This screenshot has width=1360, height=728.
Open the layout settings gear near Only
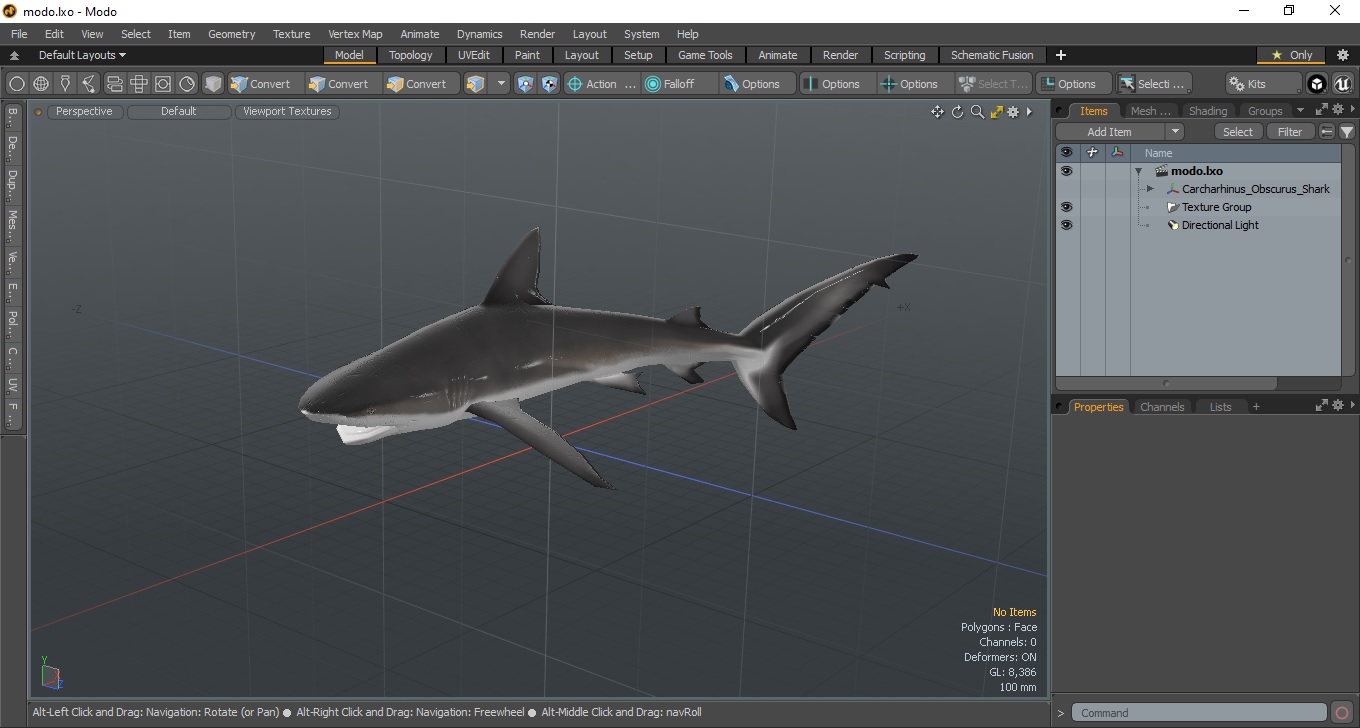coord(1343,55)
